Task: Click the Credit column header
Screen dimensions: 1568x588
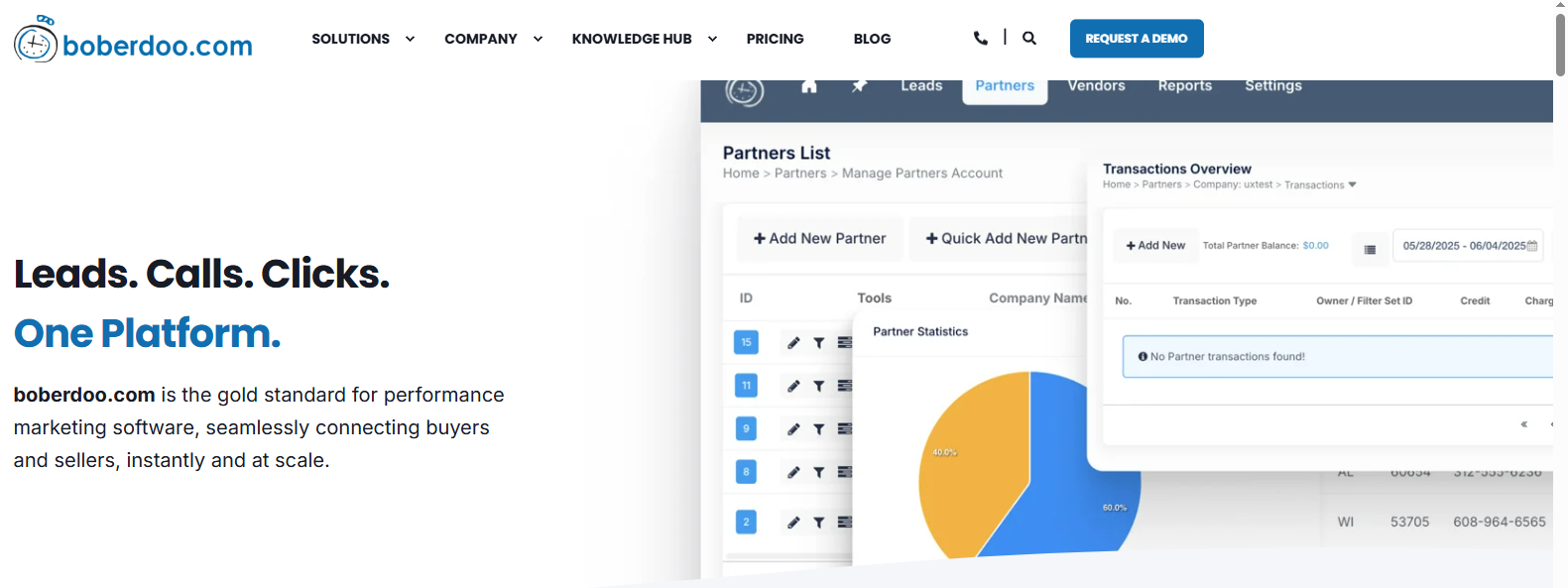Action: 1475,300
